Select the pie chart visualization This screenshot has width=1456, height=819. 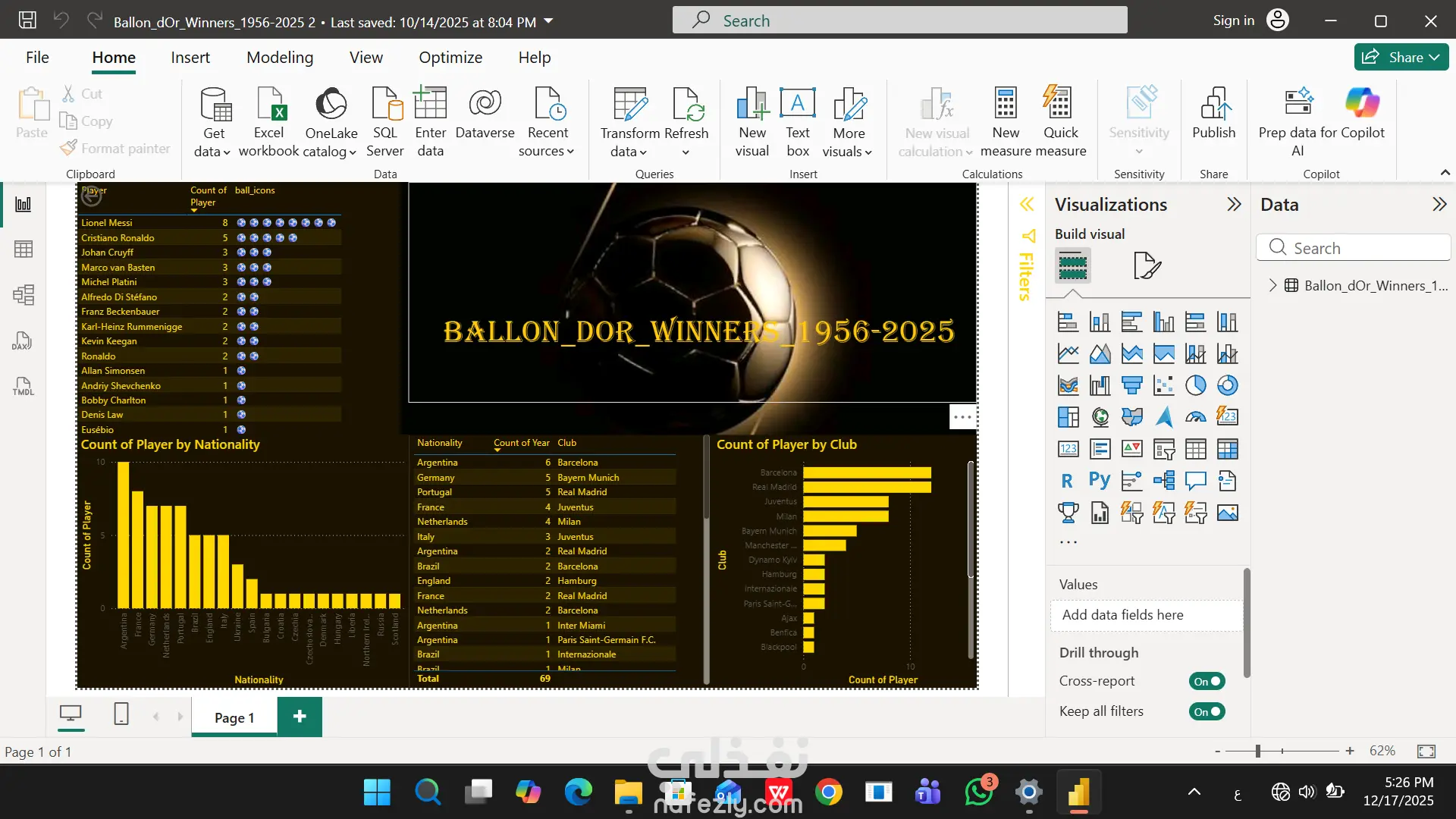click(x=1195, y=385)
